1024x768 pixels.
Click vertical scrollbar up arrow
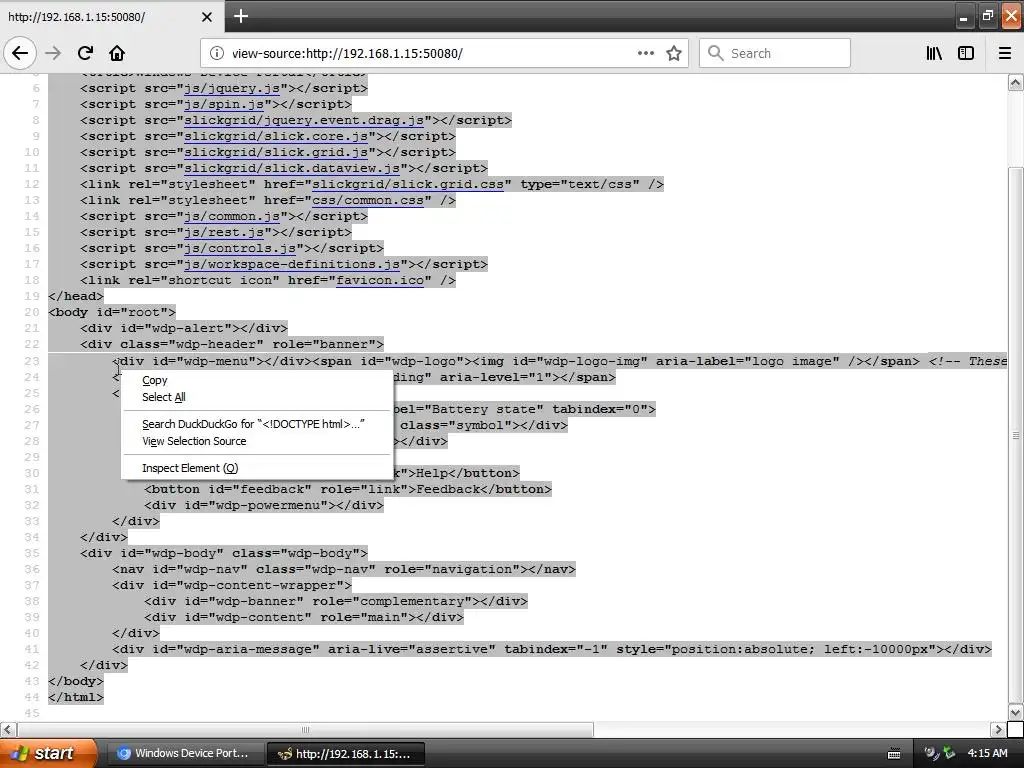pyautogui.click(x=1016, y=83)
